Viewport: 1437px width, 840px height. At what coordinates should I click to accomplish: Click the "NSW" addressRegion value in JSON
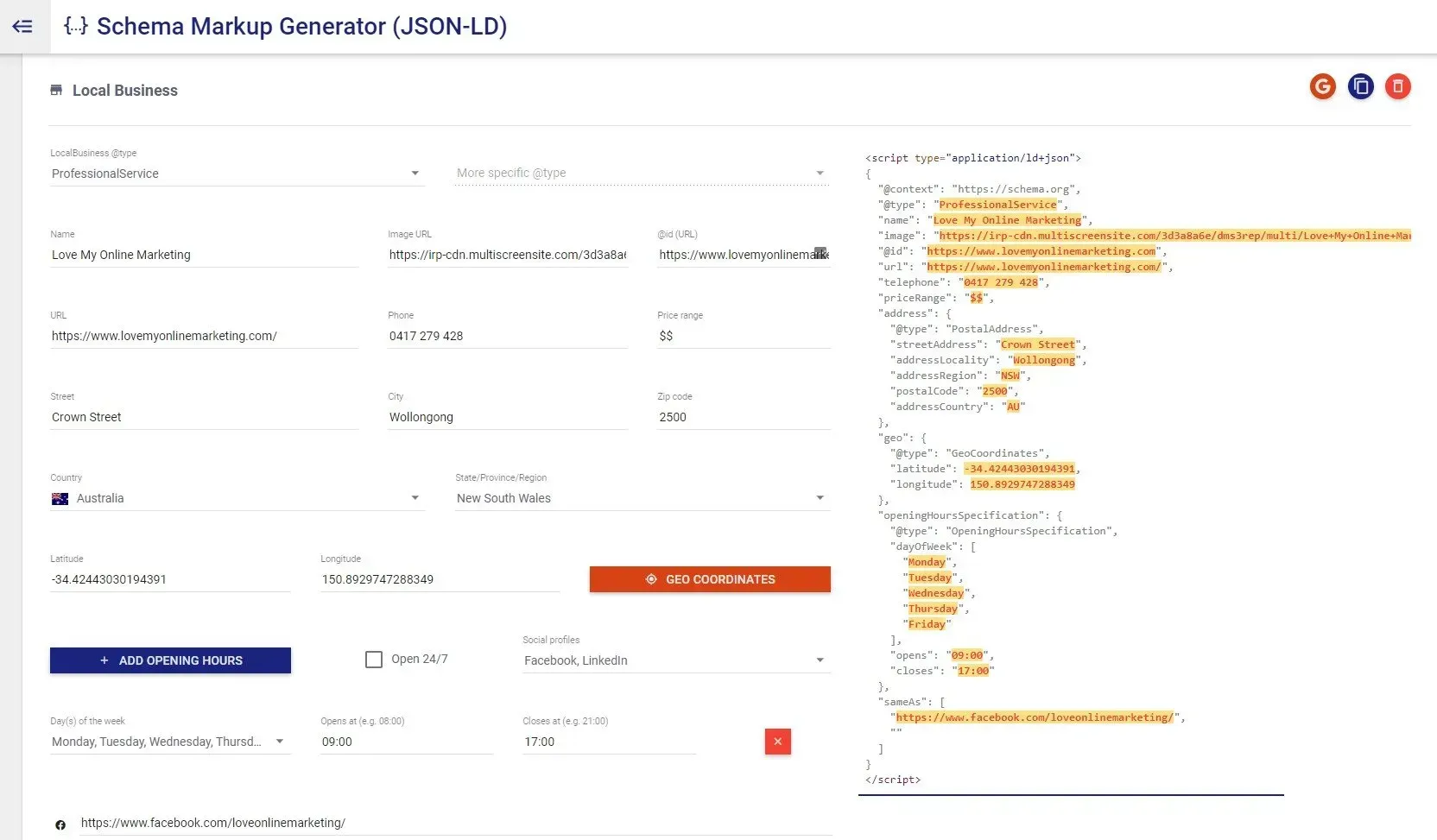click(1010, 376)
